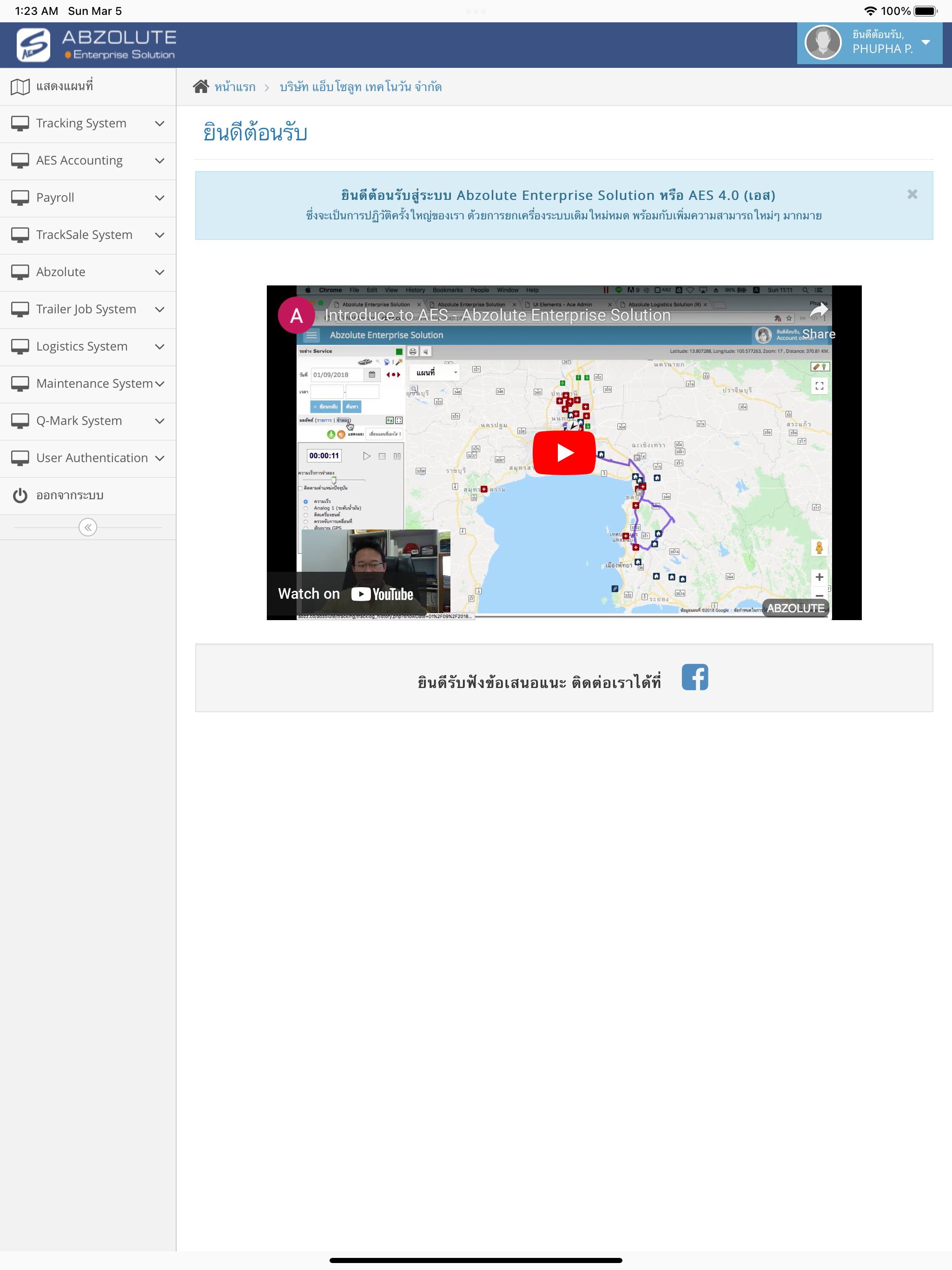This screenshot has width=952, height=1270.
Task: Click the Logistics System monitor icon
Action: tap(20, 347)
